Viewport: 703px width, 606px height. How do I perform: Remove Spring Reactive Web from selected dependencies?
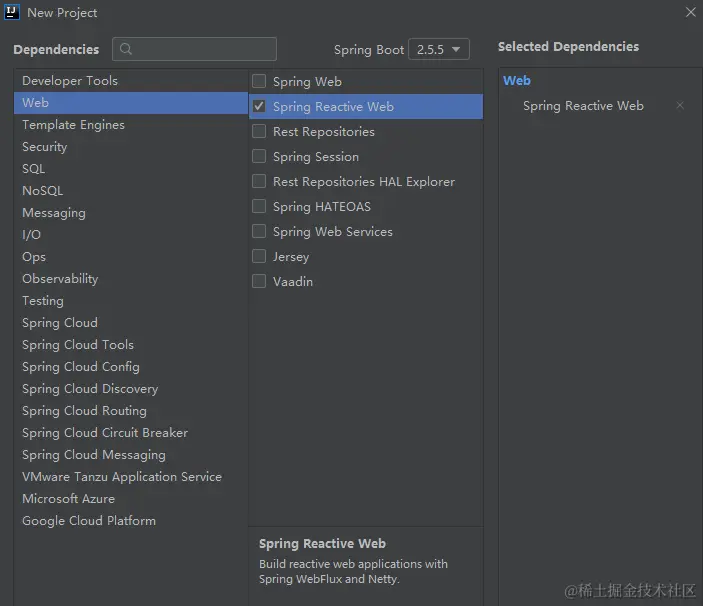[x=680, y=105]
